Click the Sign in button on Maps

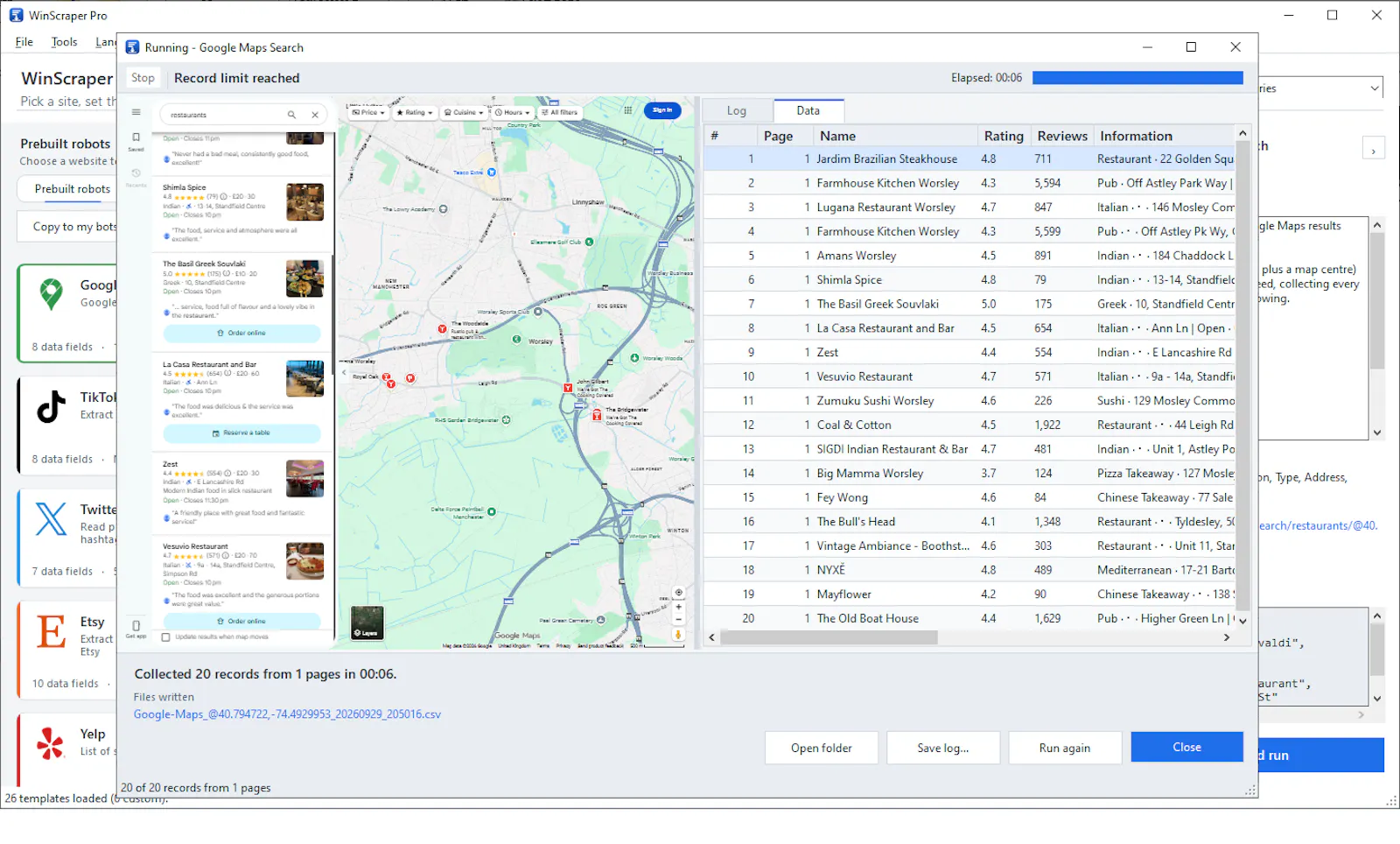pos(662,110)
